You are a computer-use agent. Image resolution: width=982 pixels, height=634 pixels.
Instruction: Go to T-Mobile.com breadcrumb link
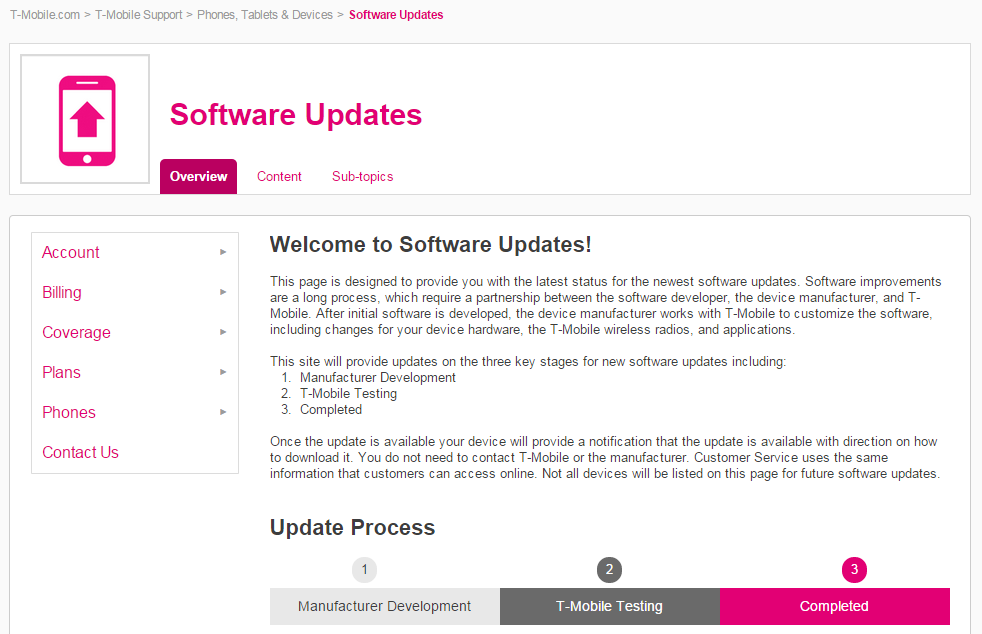[x=45, y=14]
